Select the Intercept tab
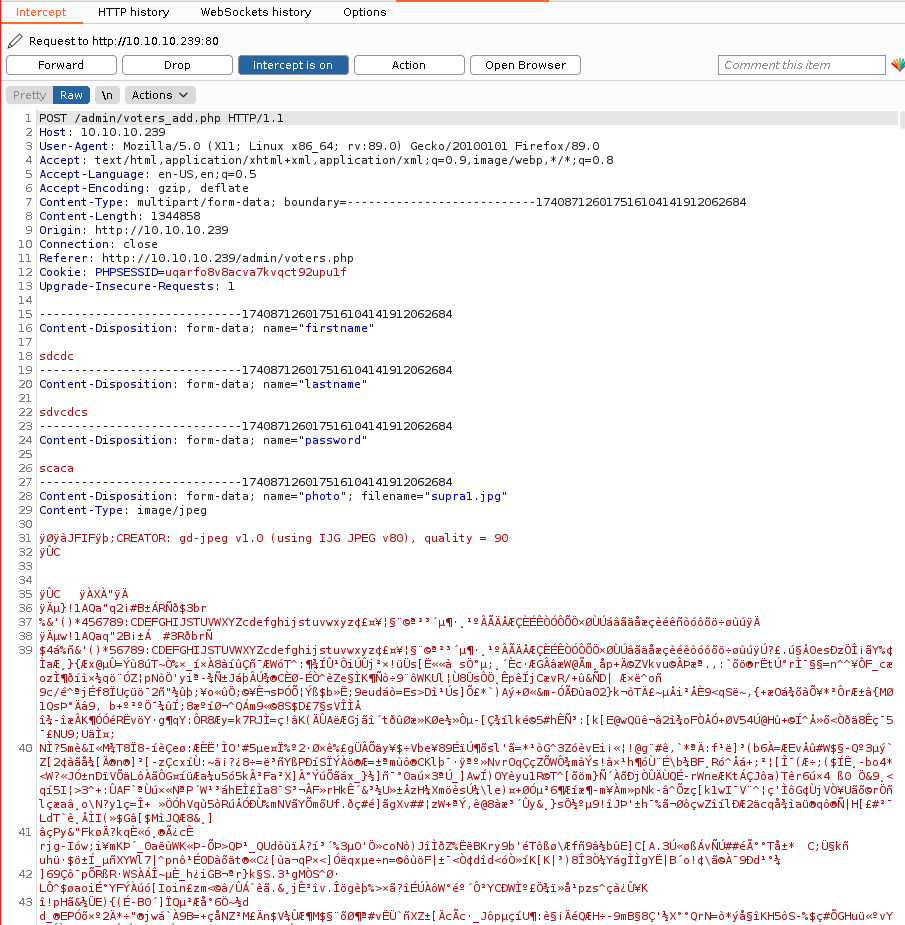 41,12
